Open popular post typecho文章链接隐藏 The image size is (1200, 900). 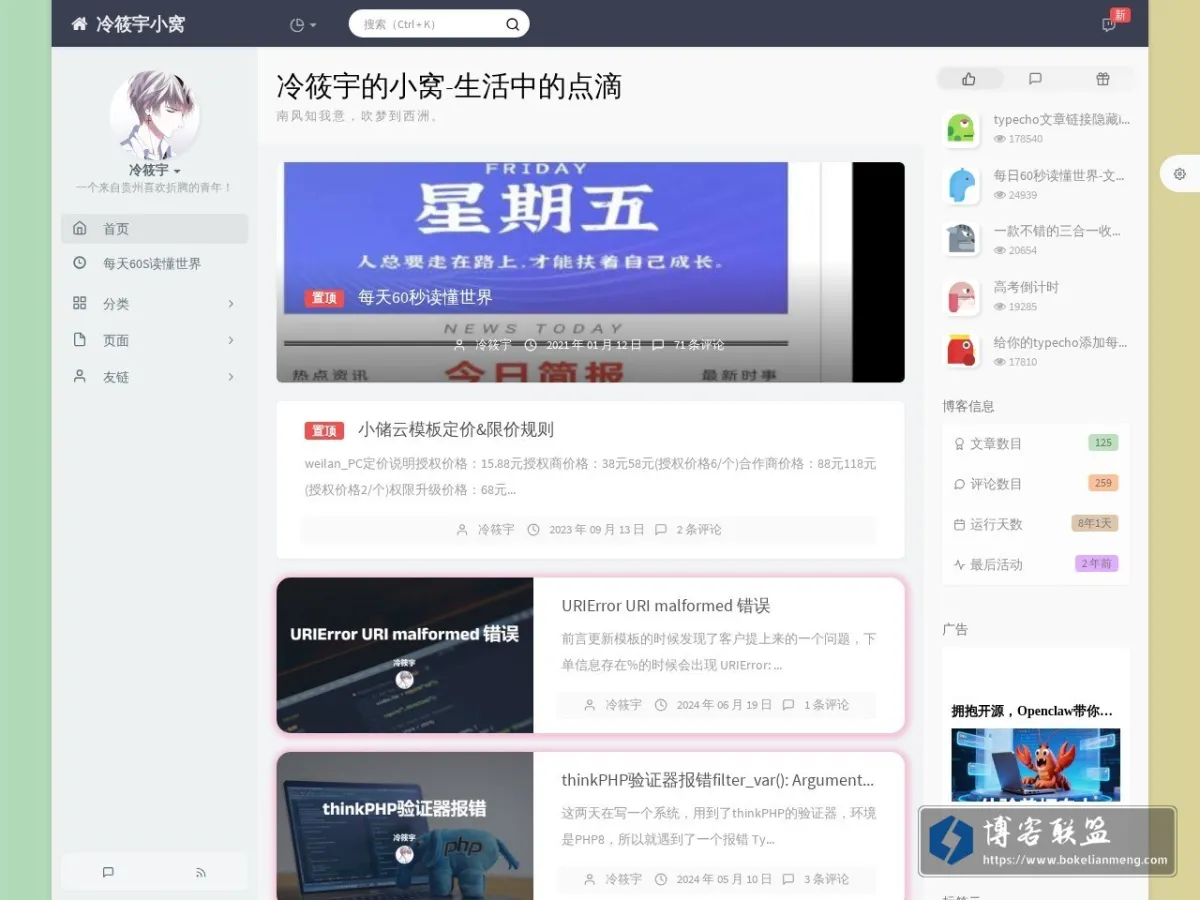click(x=1061, y=120)
